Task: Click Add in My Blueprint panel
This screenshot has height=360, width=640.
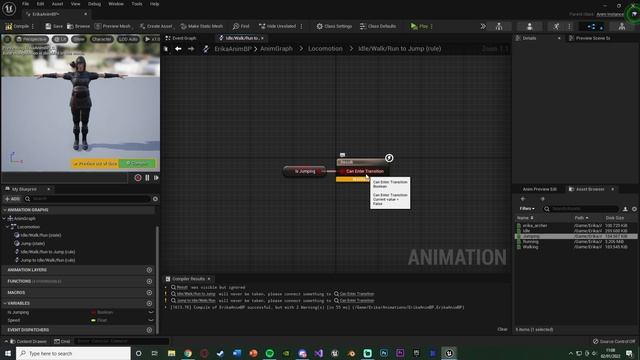Action: (x=12, y=199)
